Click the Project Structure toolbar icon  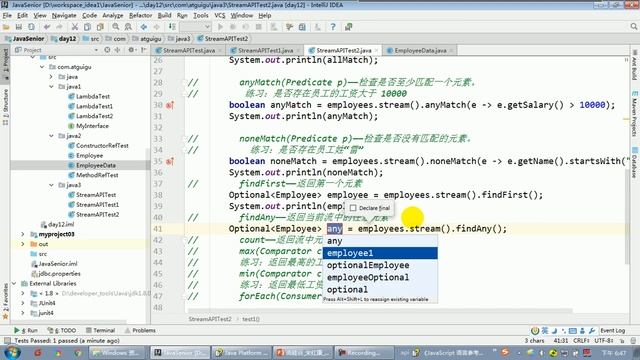point(302,27)
